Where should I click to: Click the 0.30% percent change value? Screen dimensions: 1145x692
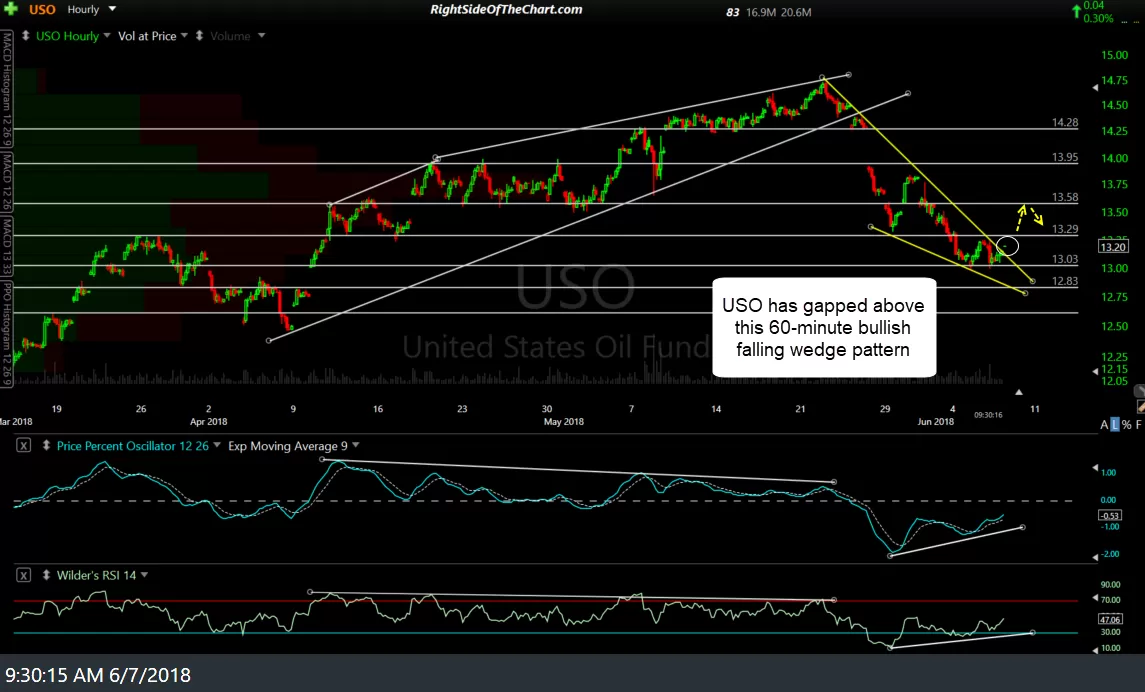(1099, 18)
